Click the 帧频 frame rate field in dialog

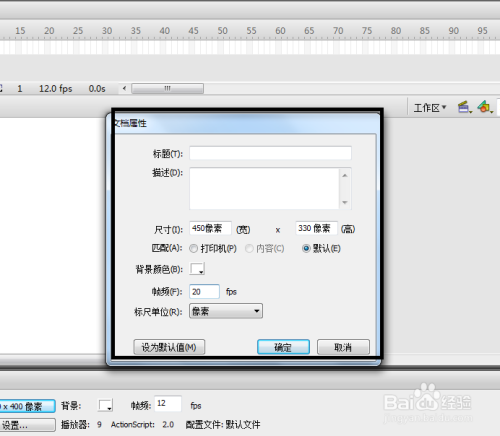point(204,292)
